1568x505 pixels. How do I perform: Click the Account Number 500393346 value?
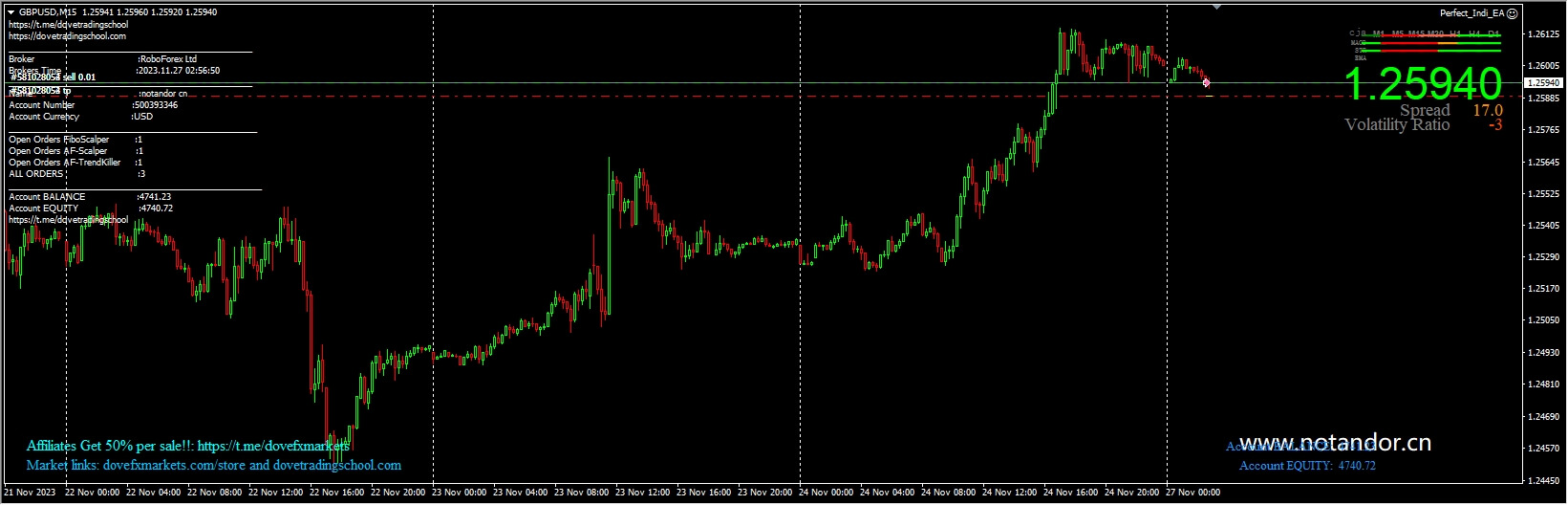(155, 105)
